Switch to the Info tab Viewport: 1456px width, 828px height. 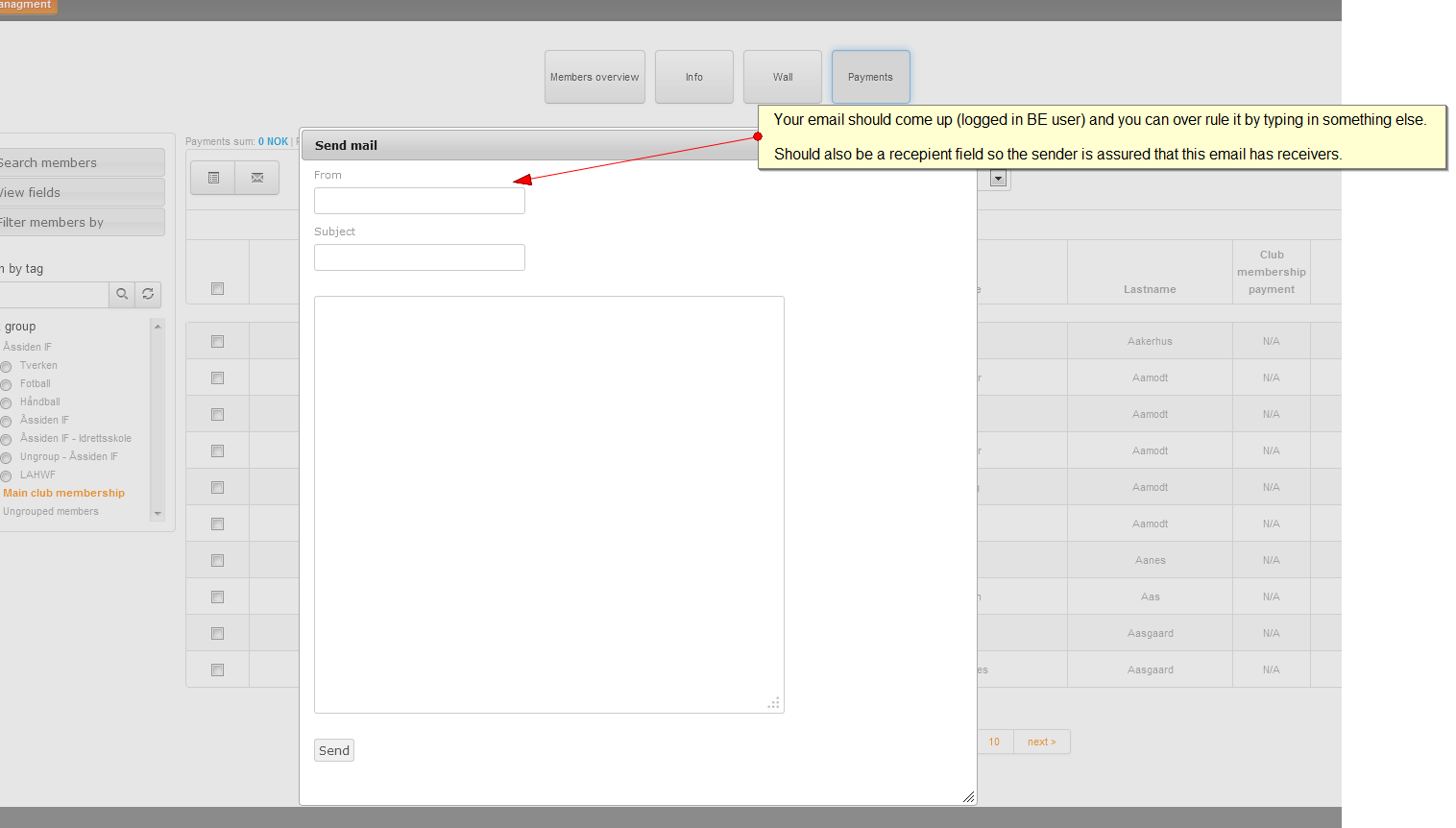694,77
